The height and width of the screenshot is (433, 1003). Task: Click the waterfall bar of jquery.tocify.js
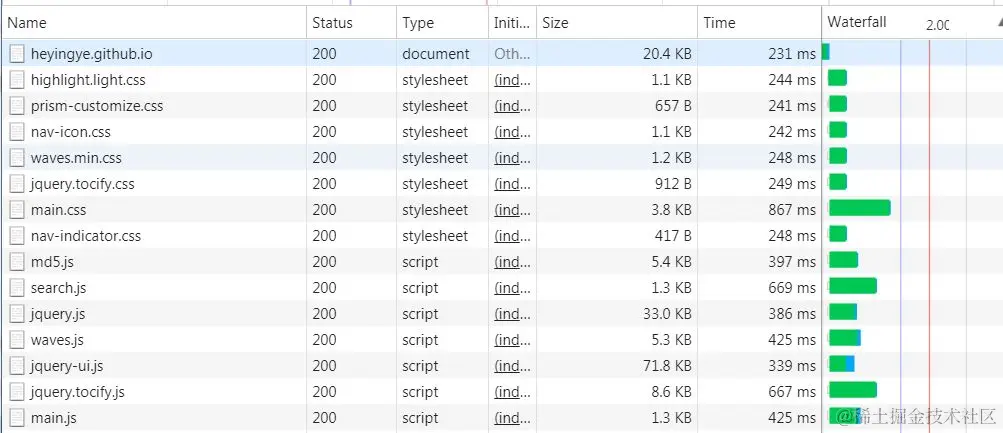pos(852,390)
